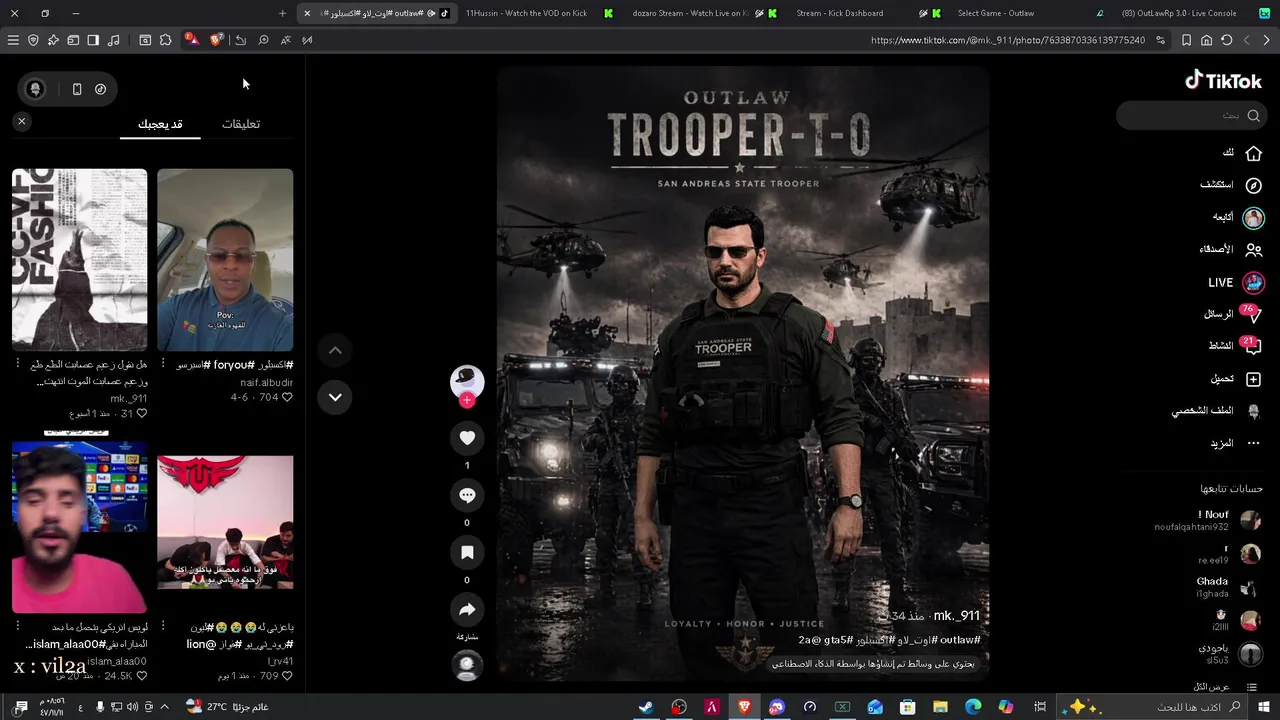1280x720 pixels.
Task: Open mk._911 username on post
Action: (956, 616)
